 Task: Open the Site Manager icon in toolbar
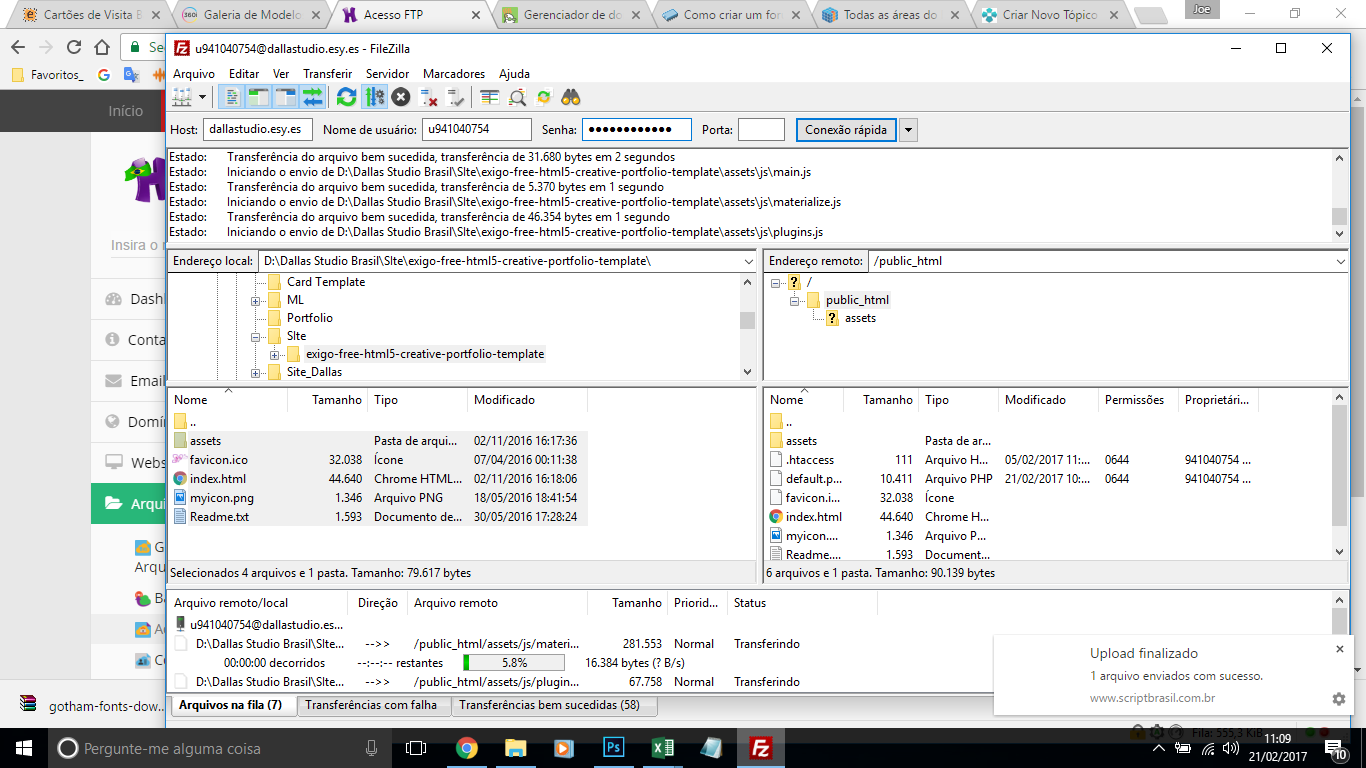(x=182, y=97)
